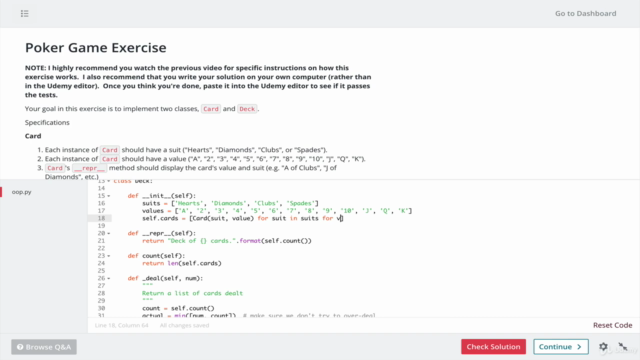Place cursor at end of line 18
This screenshot has height=360, width=640.
click(x=343, y=218)
